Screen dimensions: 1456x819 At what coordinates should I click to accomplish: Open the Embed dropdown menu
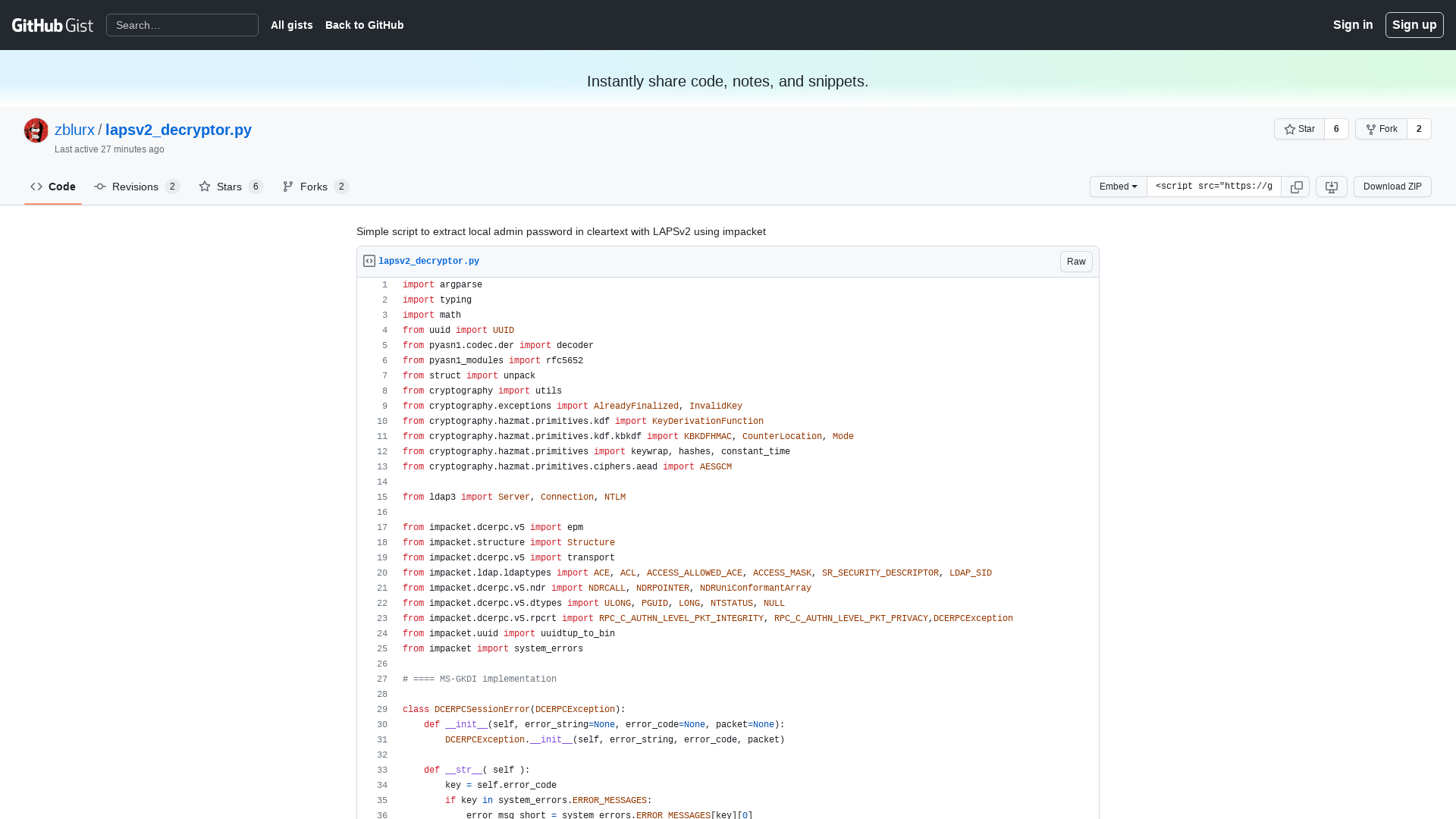(1118, 186)
